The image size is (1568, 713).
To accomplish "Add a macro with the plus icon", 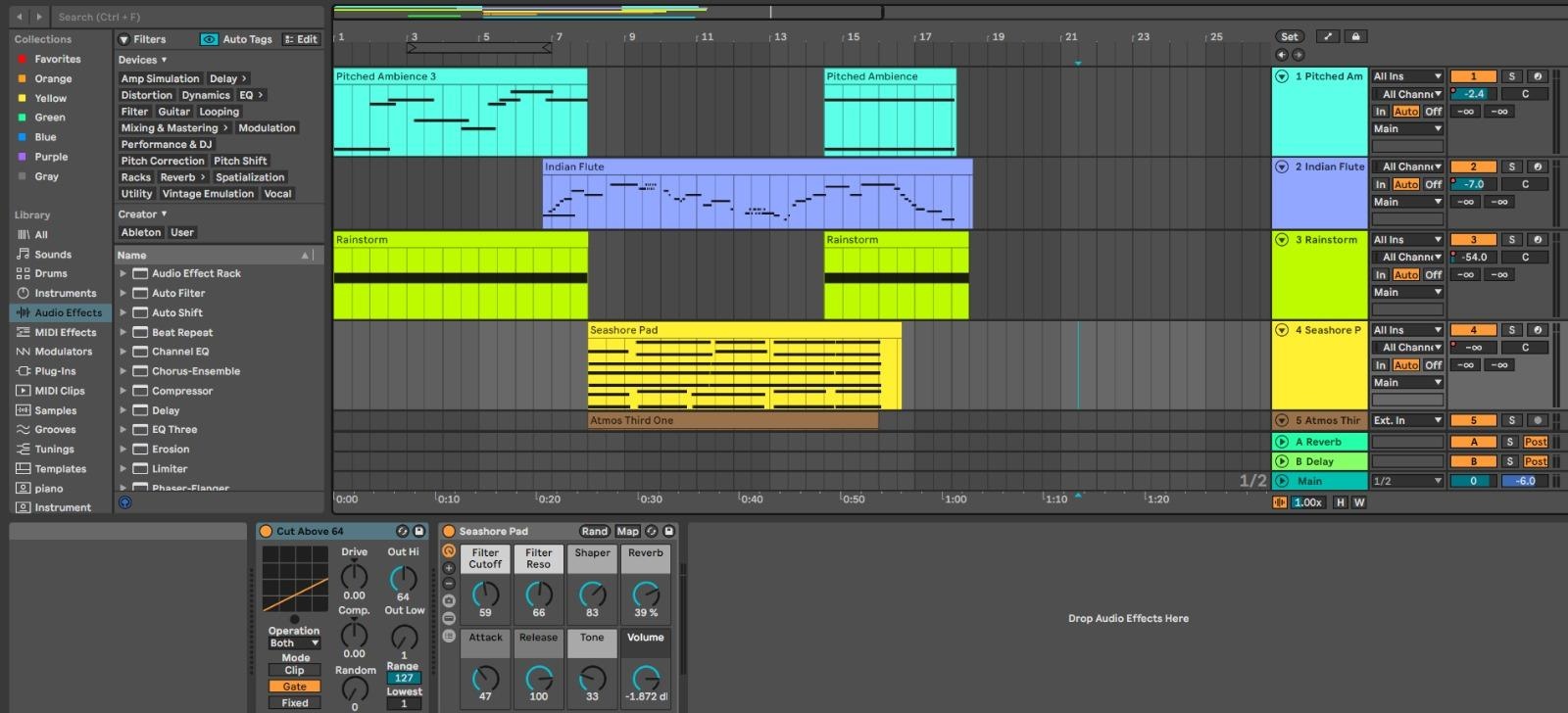I will 449,568.
